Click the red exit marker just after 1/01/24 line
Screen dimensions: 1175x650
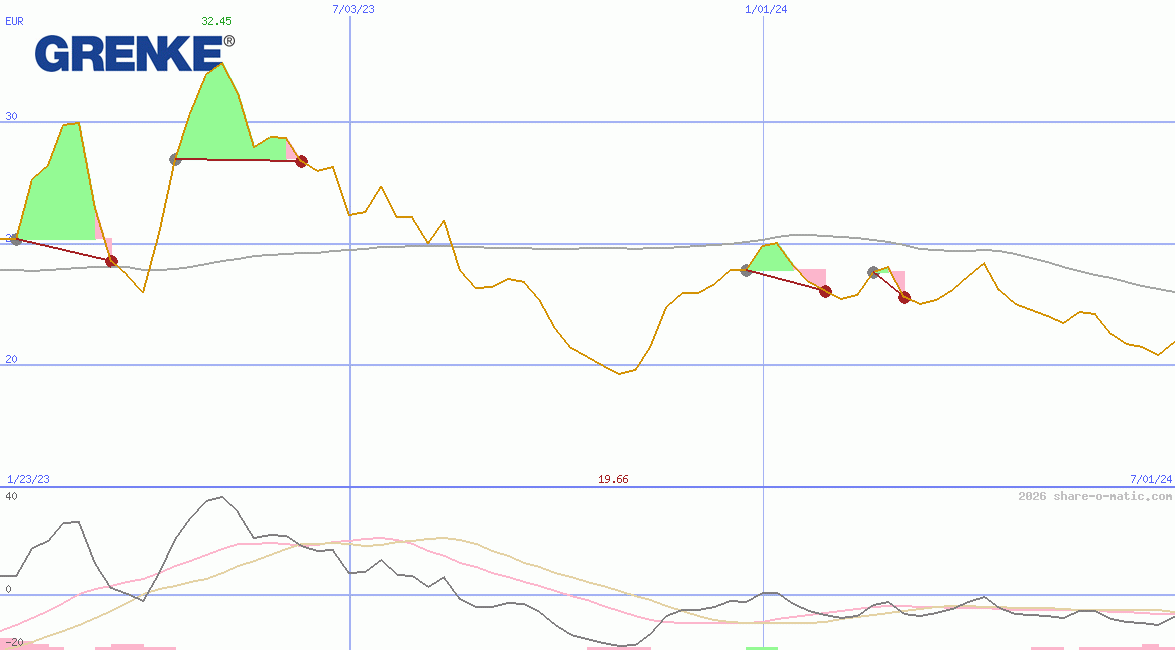point(825,291)
